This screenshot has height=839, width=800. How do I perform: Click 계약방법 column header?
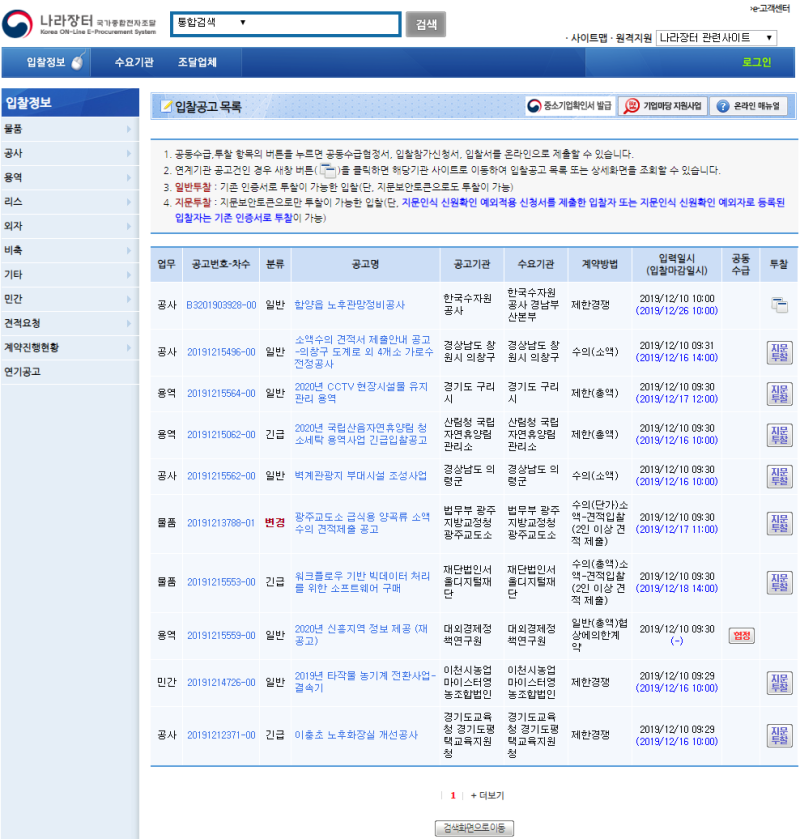point(600,264)
